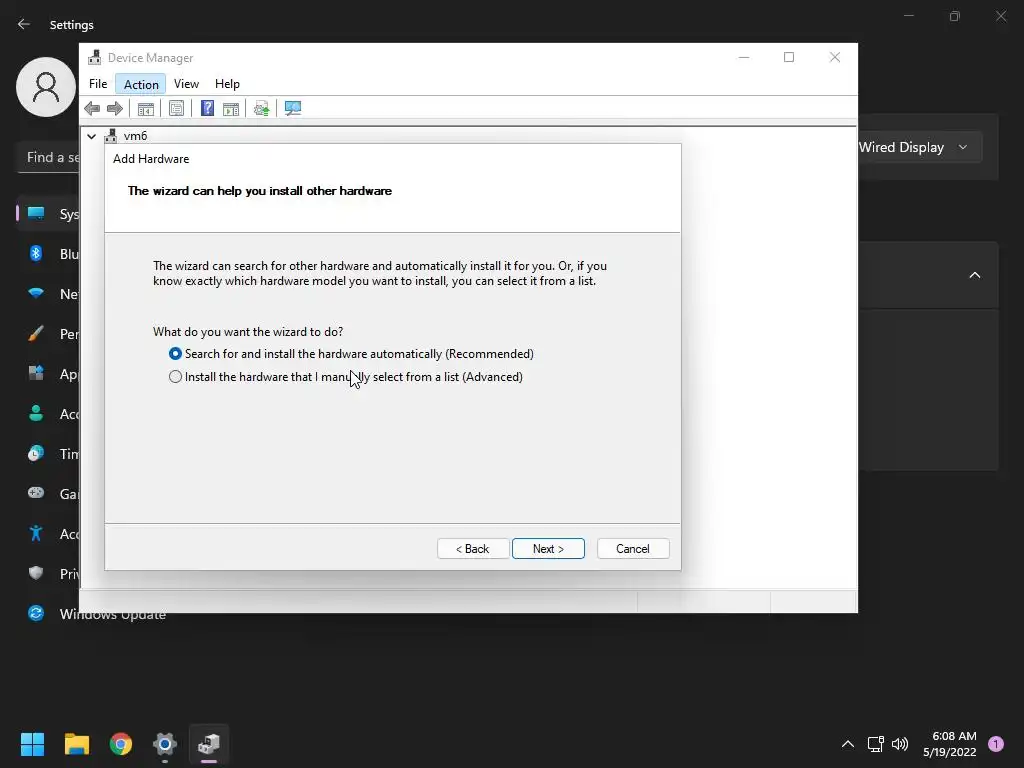
Task: Click the < Back button in wizard
Action: (x=473, y=549)
